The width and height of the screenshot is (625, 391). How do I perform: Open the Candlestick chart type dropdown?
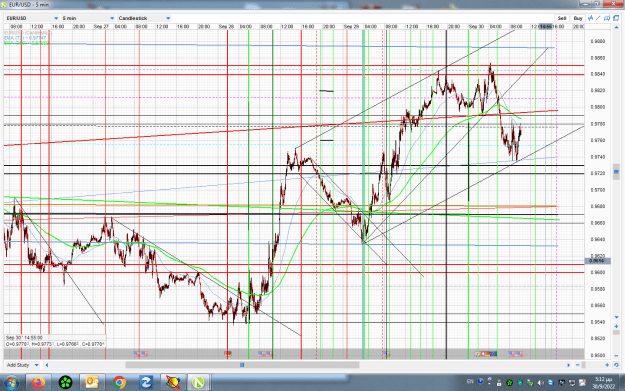click(x=144, y=18)
